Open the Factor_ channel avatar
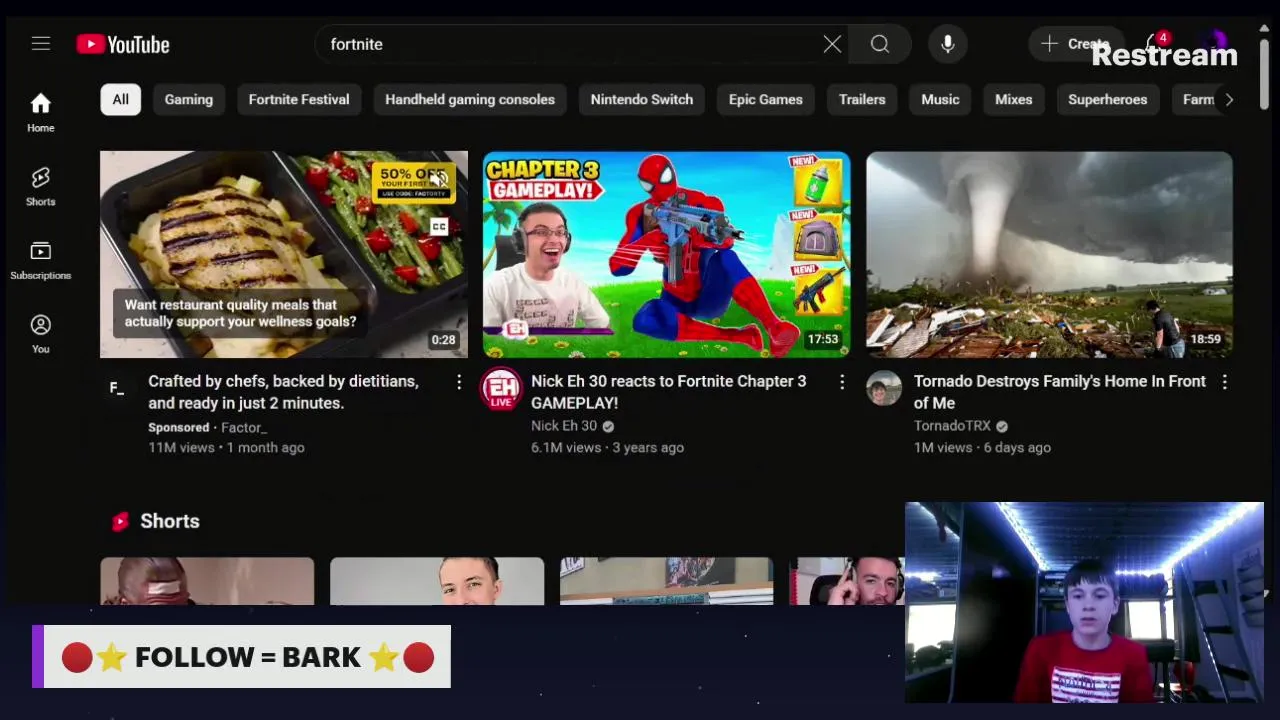 coord(118,388)
